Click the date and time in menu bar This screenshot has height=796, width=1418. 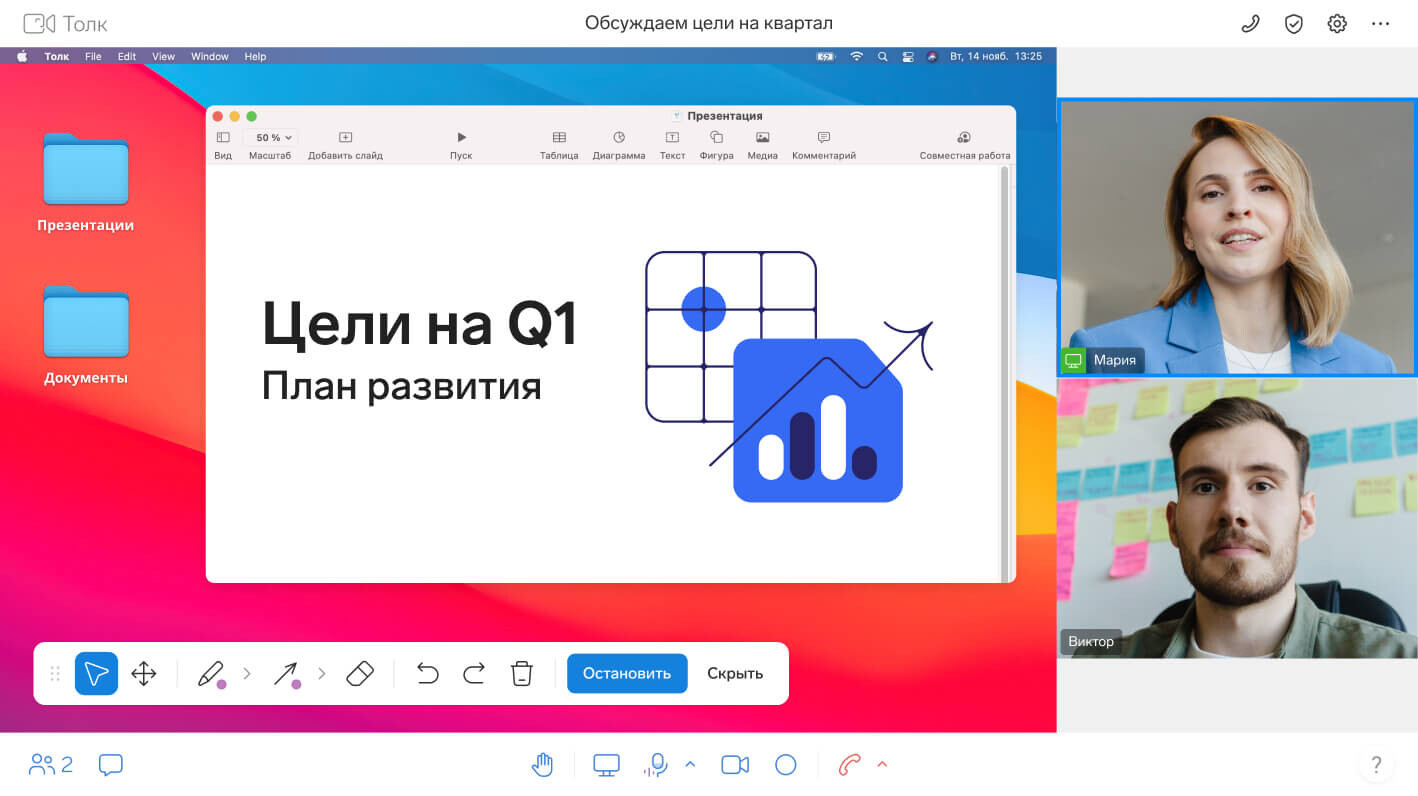click(x=996, y=57)
